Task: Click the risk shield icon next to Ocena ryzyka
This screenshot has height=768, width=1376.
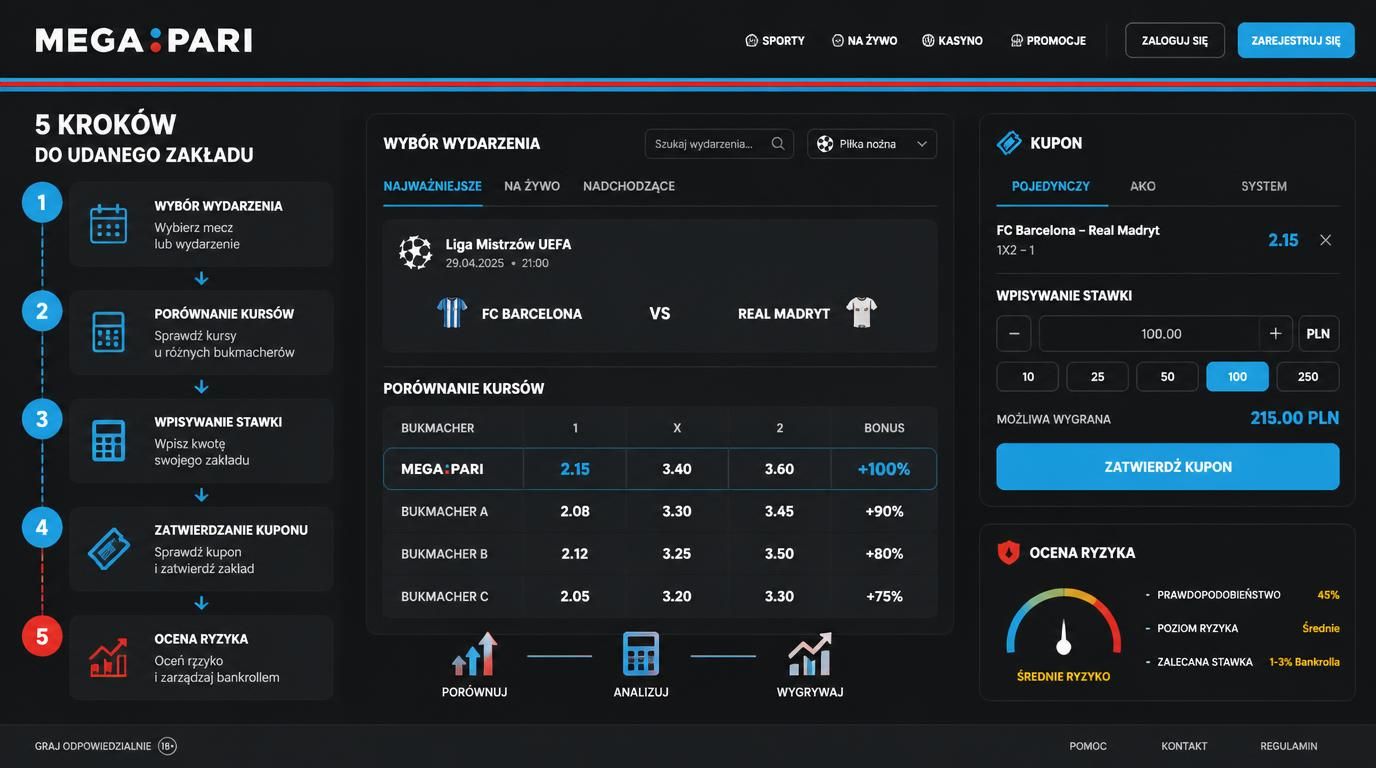Action: tap(1008, 552)
